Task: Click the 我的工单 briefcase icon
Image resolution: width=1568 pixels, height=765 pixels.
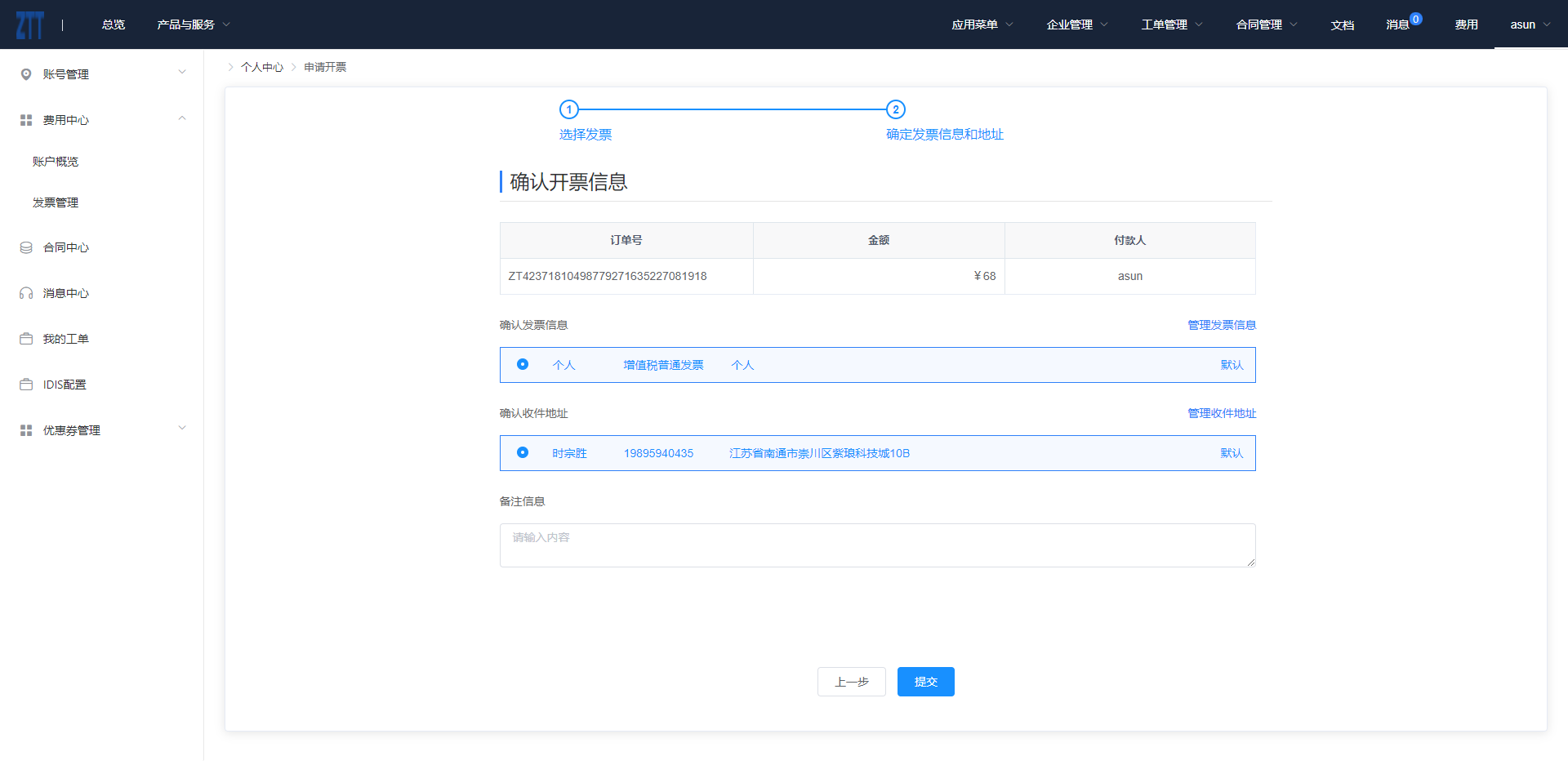Action: tap(26, 339)
